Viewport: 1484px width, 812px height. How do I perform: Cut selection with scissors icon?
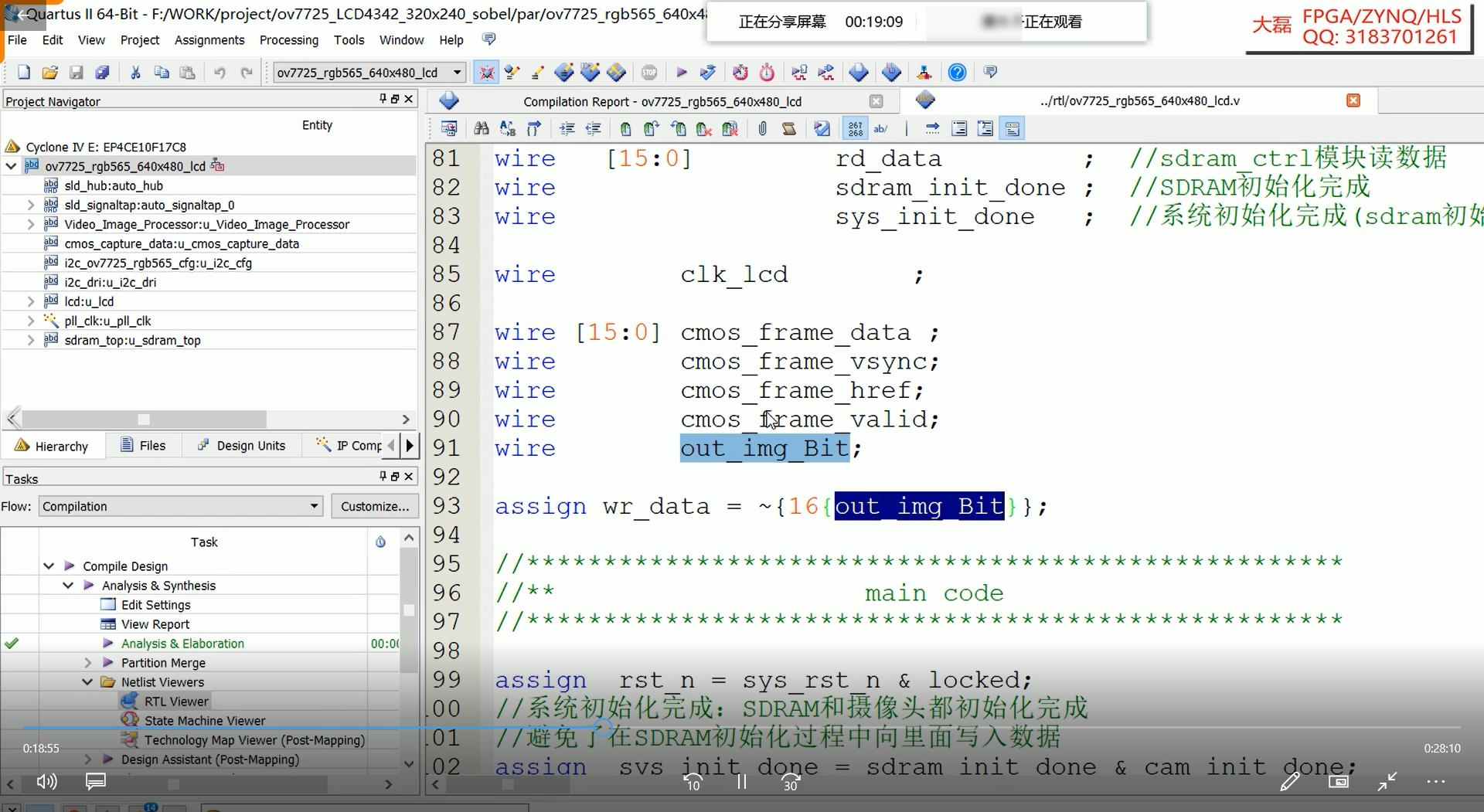pyautogui.click(x=135, y=73)
